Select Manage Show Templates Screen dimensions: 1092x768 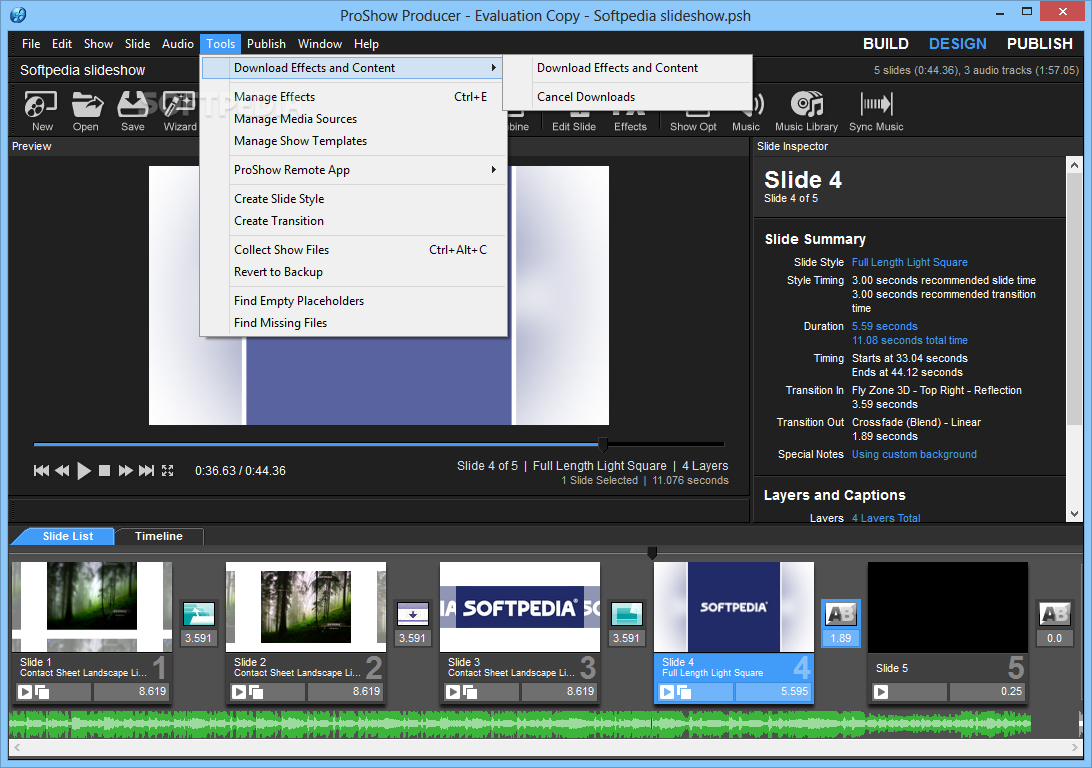tap(354, 141)
